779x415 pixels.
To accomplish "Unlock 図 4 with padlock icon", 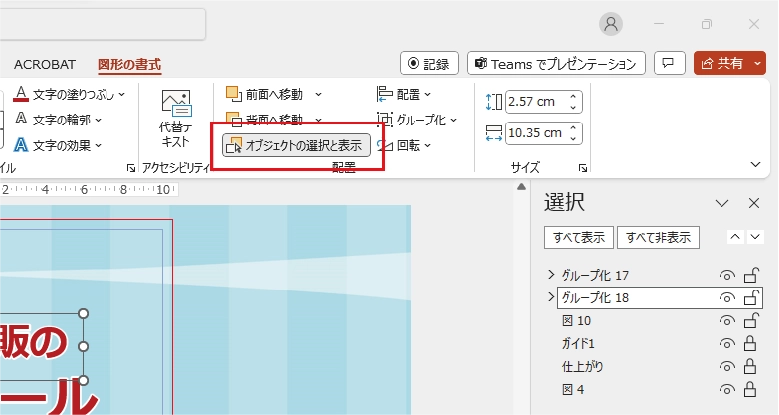I will (x=750, y=389).
